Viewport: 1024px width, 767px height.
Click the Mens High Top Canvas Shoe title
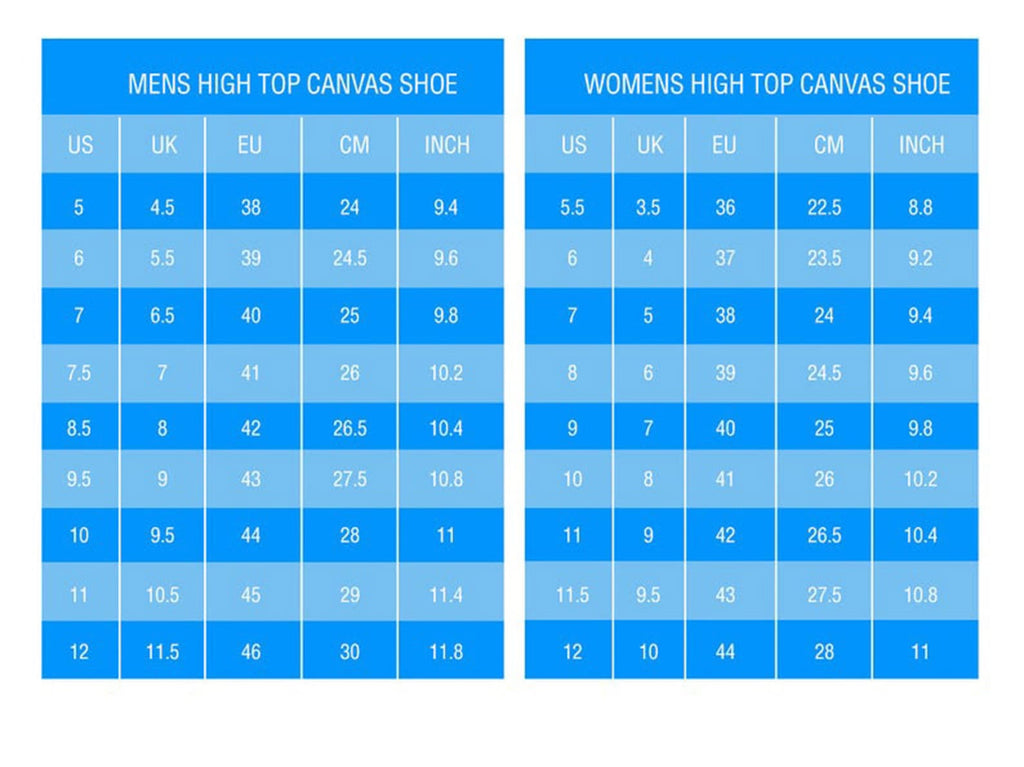click(292, 84)
